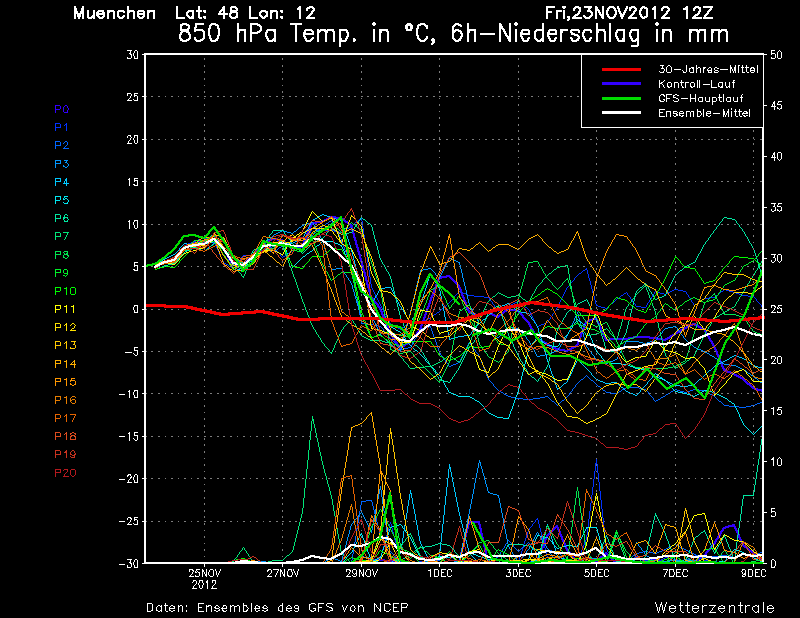Viewport: 800px width, 618px height.
Task: Click the P19 ensemble member label
Action: 65,454
